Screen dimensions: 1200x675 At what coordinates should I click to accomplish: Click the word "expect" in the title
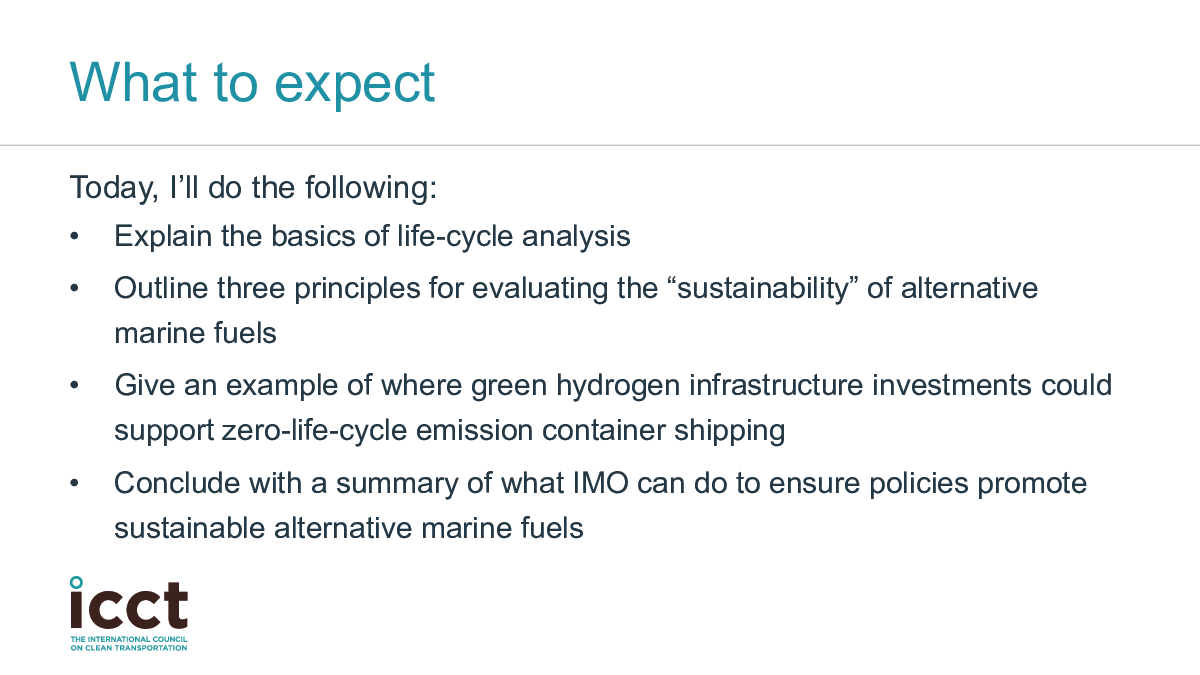click(355, 83)
